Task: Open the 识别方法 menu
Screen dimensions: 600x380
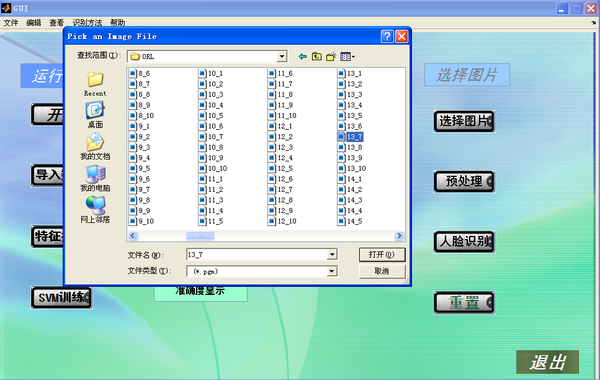Action: pyautogui.click(x=87, y=23)
